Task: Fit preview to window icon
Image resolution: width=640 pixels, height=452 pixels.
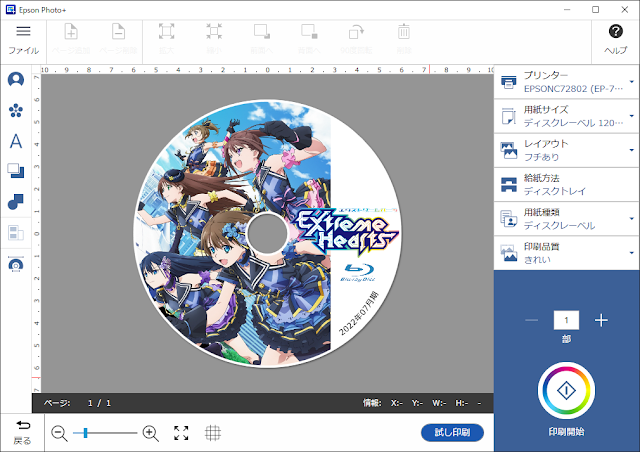Action: pyautogui.click(x=181, y=433)
